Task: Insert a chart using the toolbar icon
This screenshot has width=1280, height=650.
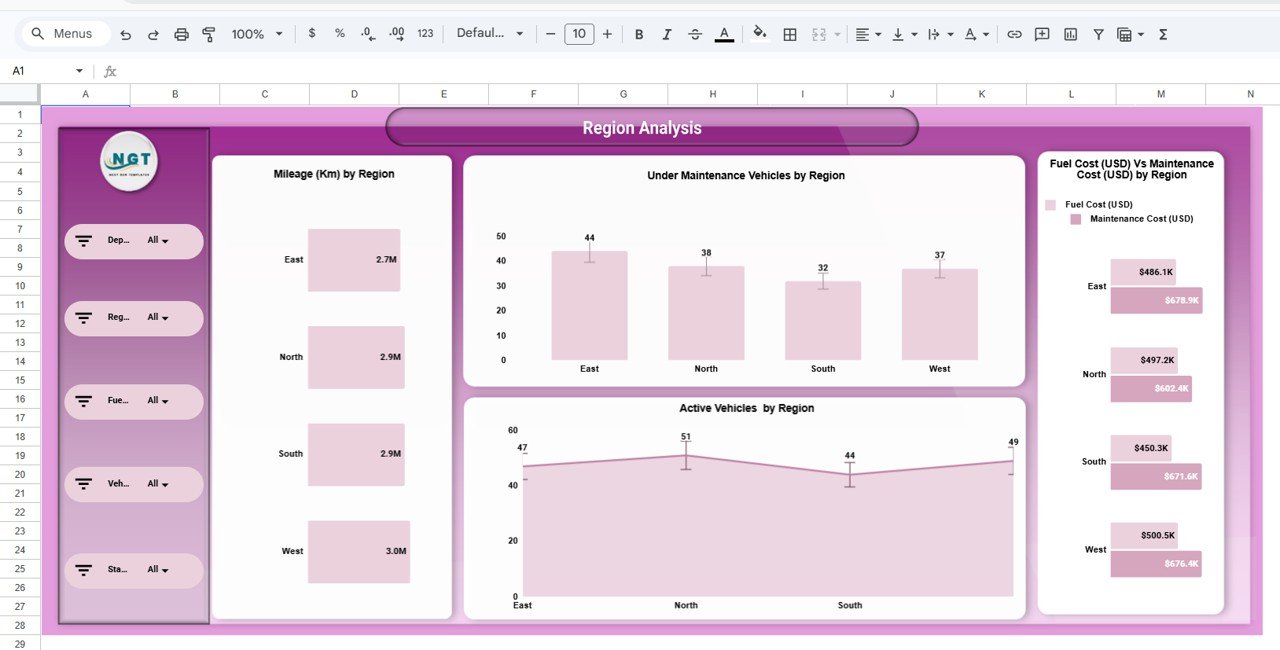Action: 1069,33
